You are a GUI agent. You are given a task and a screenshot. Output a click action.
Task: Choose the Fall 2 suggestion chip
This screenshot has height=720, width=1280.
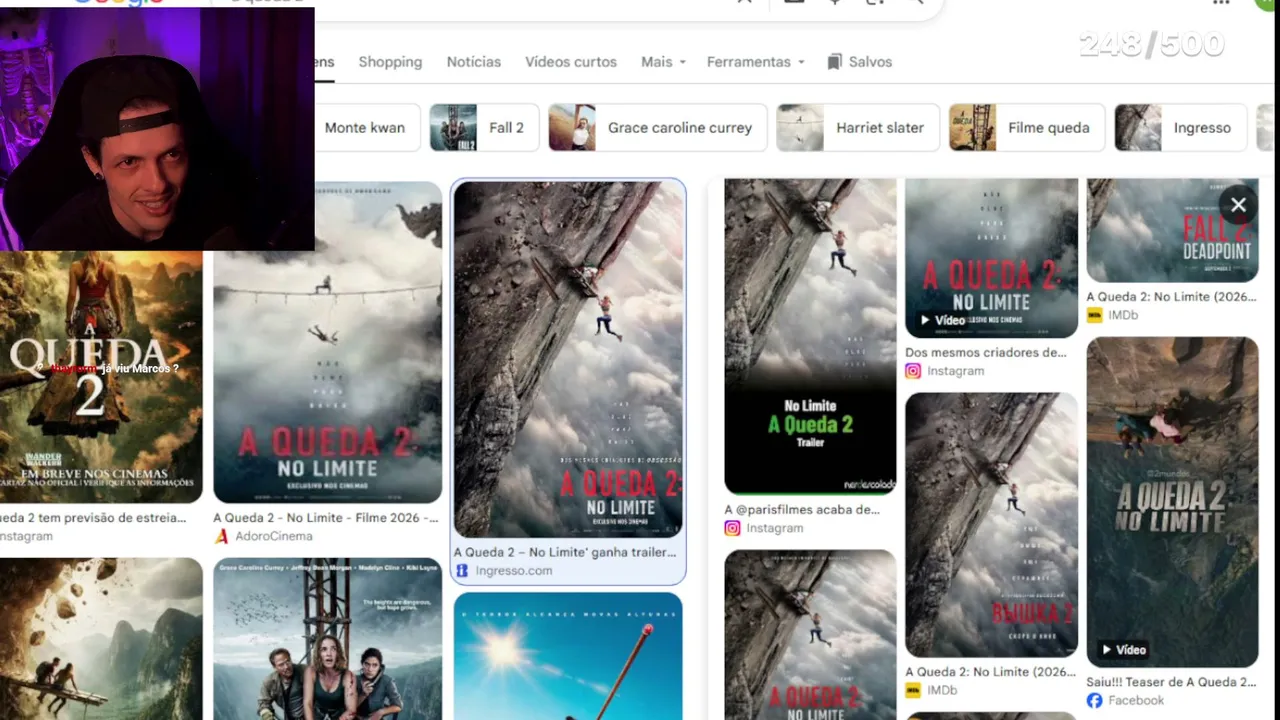point(484,128)
